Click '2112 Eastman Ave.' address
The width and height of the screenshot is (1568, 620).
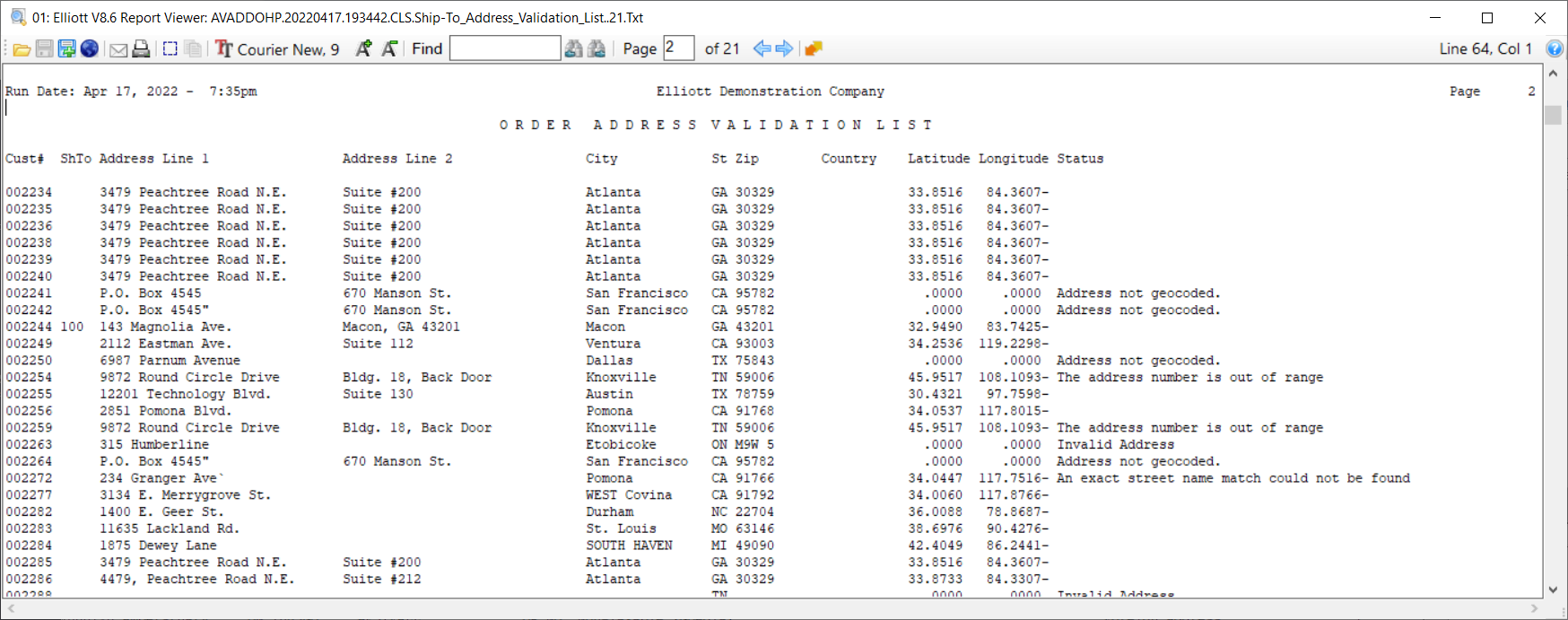point(166,344)
